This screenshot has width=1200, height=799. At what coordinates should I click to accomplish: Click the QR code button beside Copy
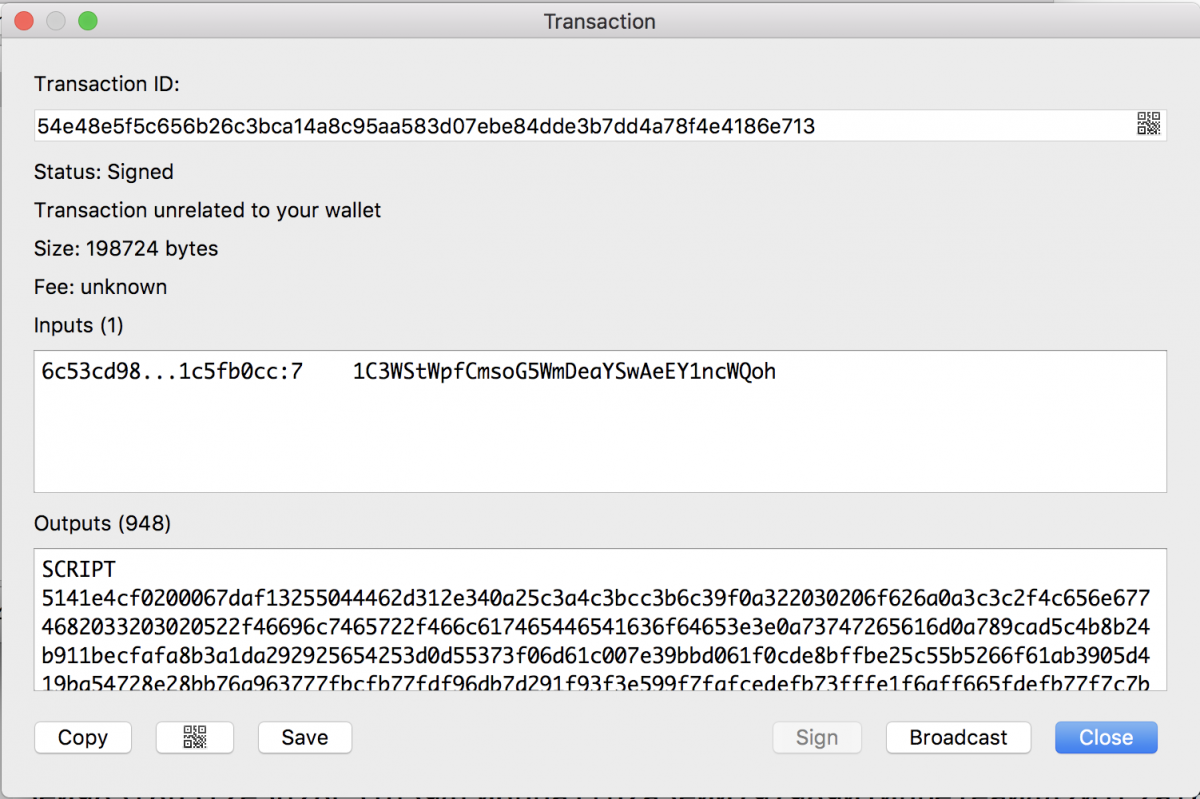pyautogui.click(x=195, y=738)
